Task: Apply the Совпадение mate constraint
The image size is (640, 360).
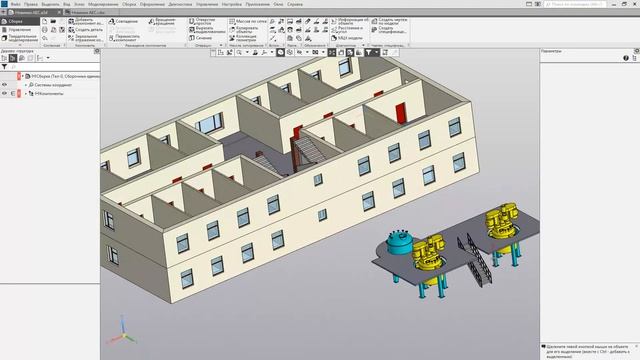Action: [123, 21]
